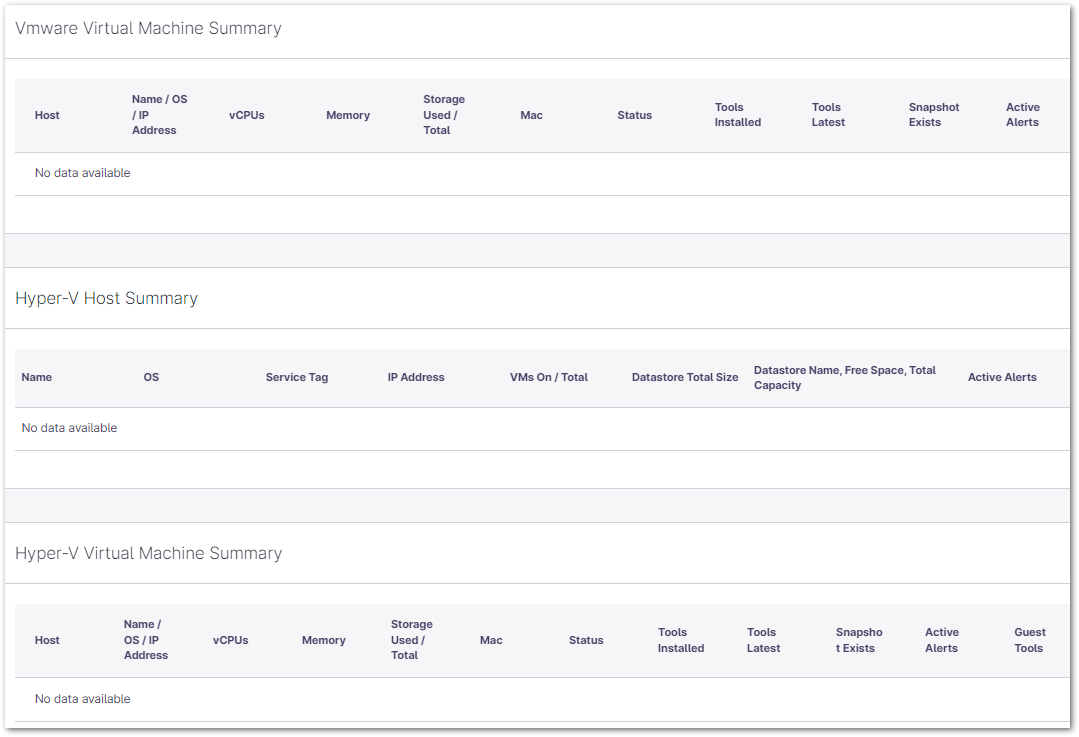Viewport: 1079px width, 737px height.
Task: Sort Vmware table by Snapshot Exists
Action: click(933, 115)
